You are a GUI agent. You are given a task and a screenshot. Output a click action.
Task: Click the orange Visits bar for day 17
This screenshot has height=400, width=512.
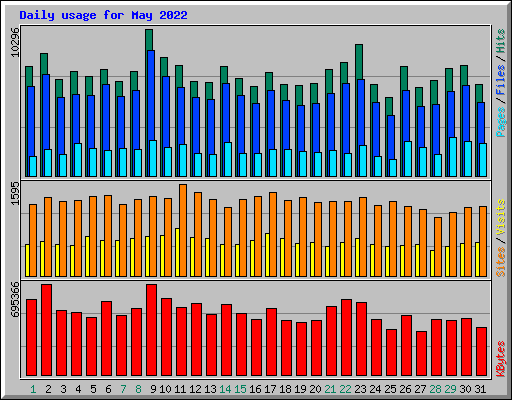click(x=273, y=234)
